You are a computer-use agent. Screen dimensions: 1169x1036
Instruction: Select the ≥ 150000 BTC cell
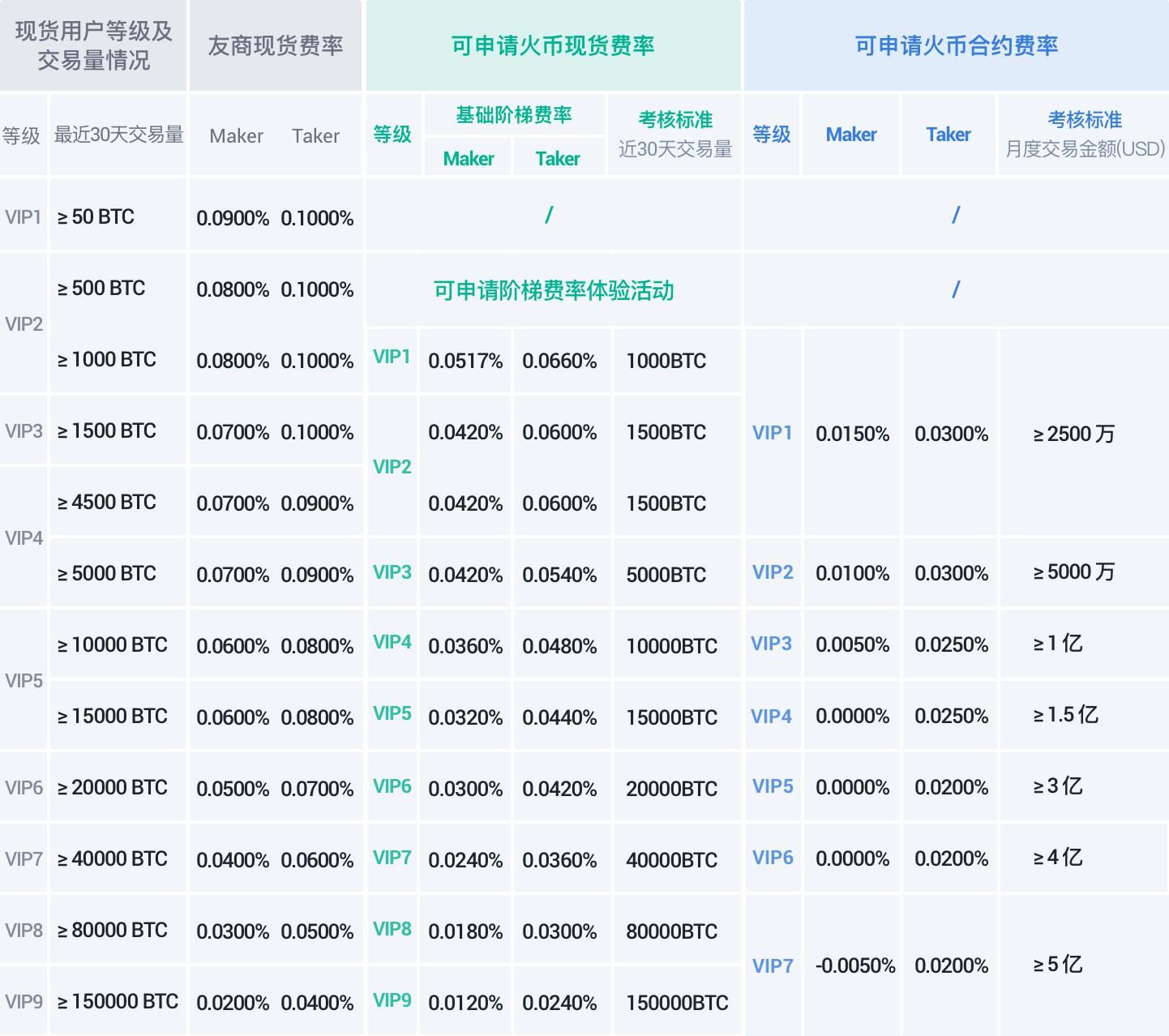(118, 1001)
